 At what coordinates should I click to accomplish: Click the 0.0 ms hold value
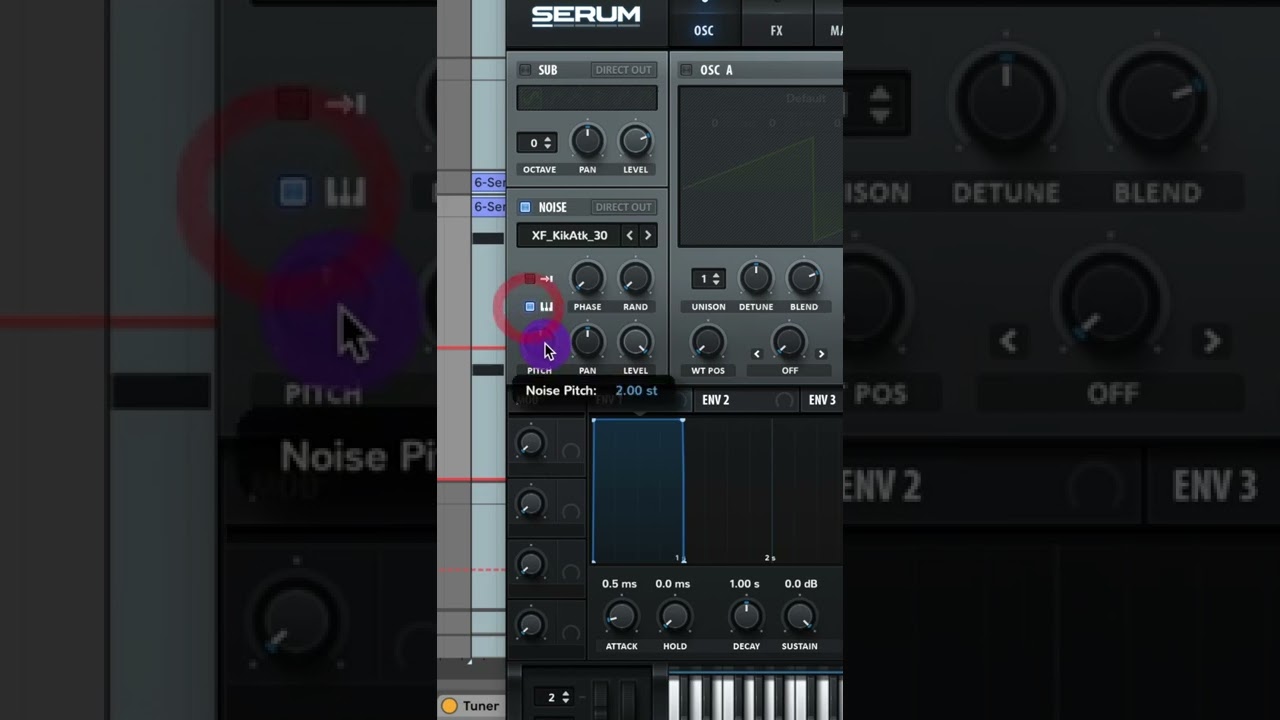(673, 584)
